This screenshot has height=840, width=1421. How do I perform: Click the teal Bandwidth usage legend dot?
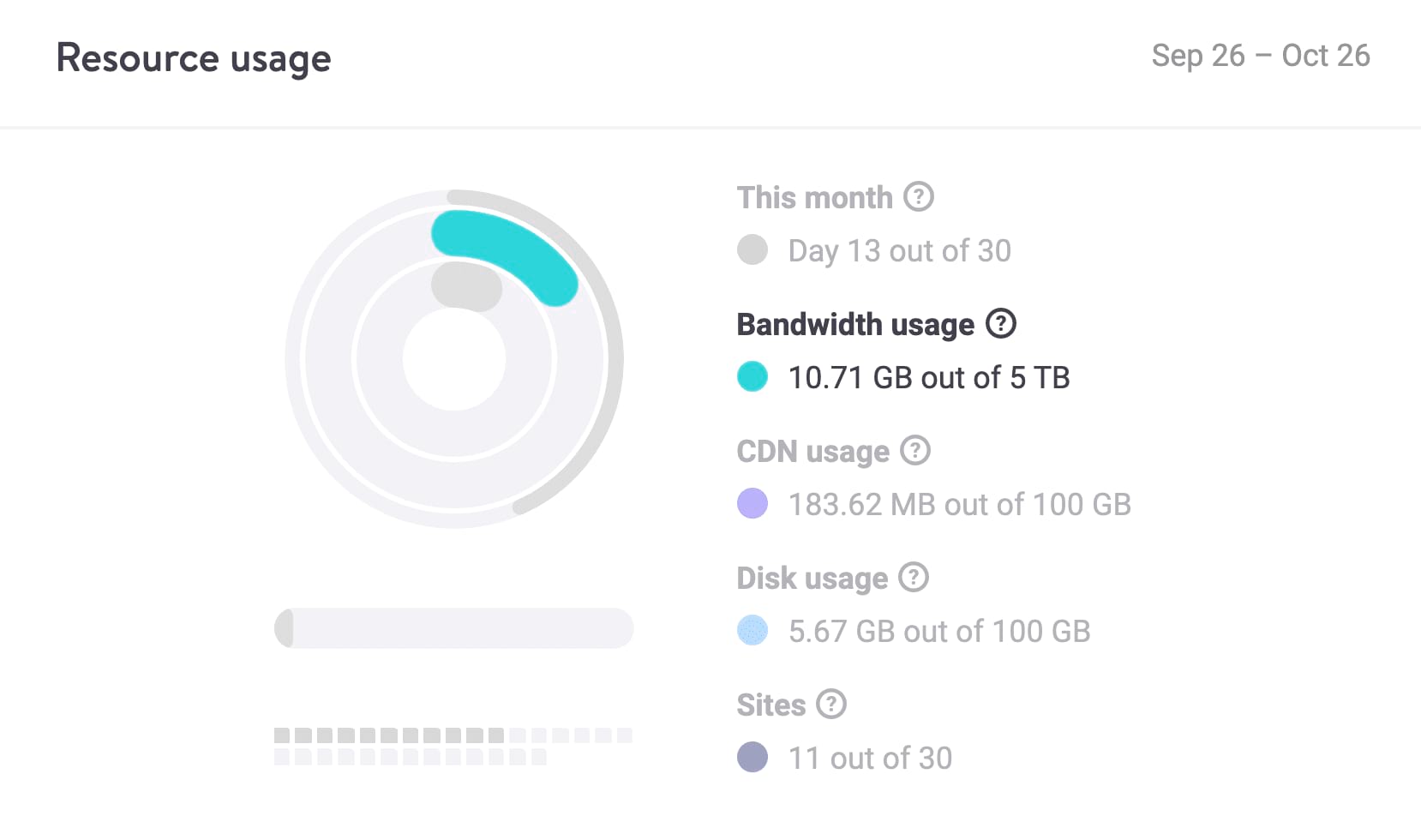pos(752,377)
